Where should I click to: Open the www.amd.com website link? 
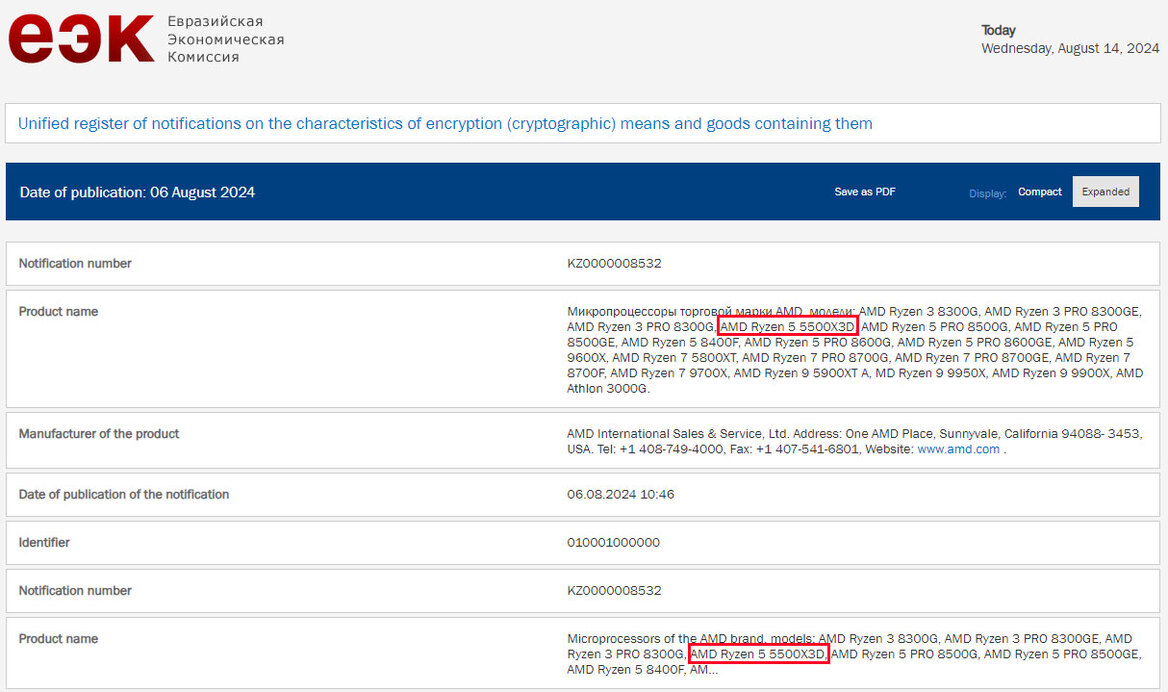pyautogui.click(x=958, y=450)
